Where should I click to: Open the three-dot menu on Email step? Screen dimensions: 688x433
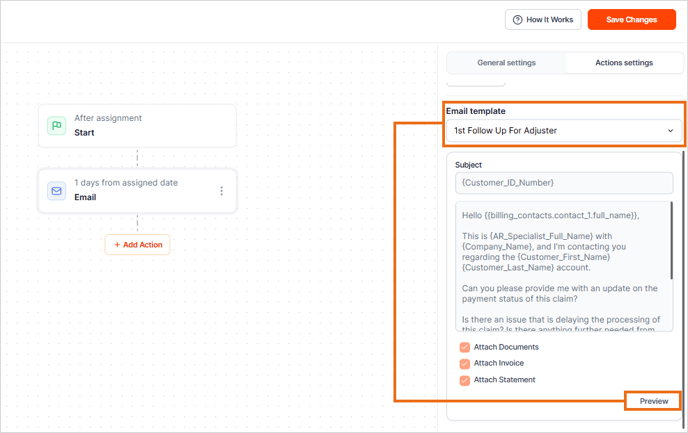pos(221,191)
